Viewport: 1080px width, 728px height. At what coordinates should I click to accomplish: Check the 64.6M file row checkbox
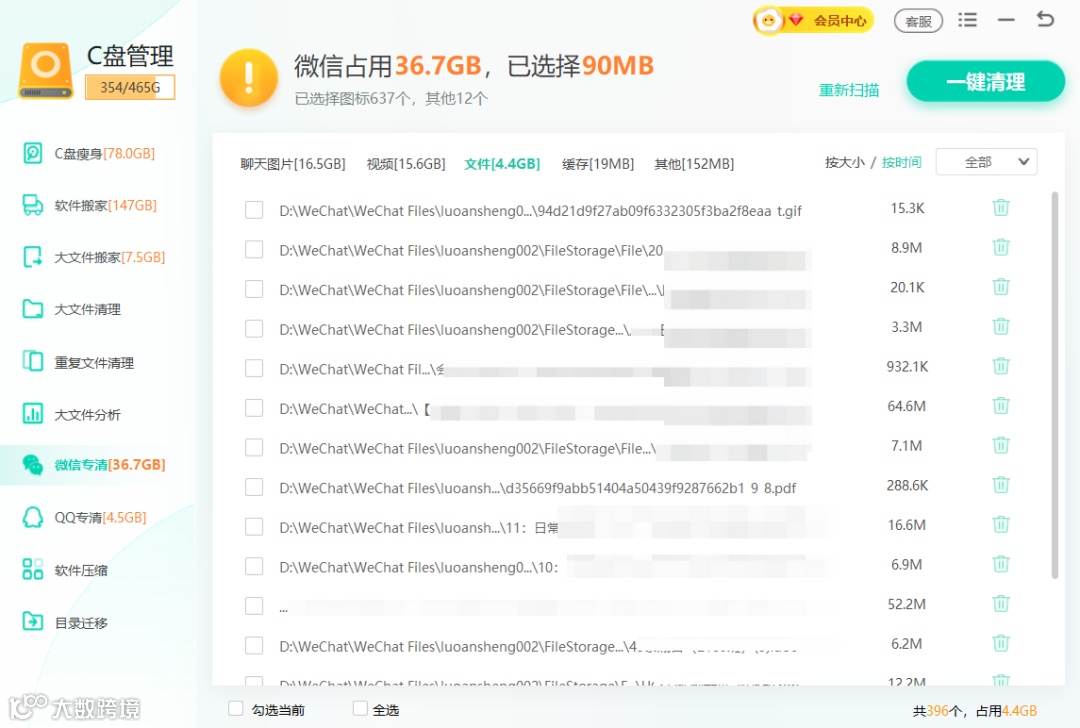pos(254,408)
